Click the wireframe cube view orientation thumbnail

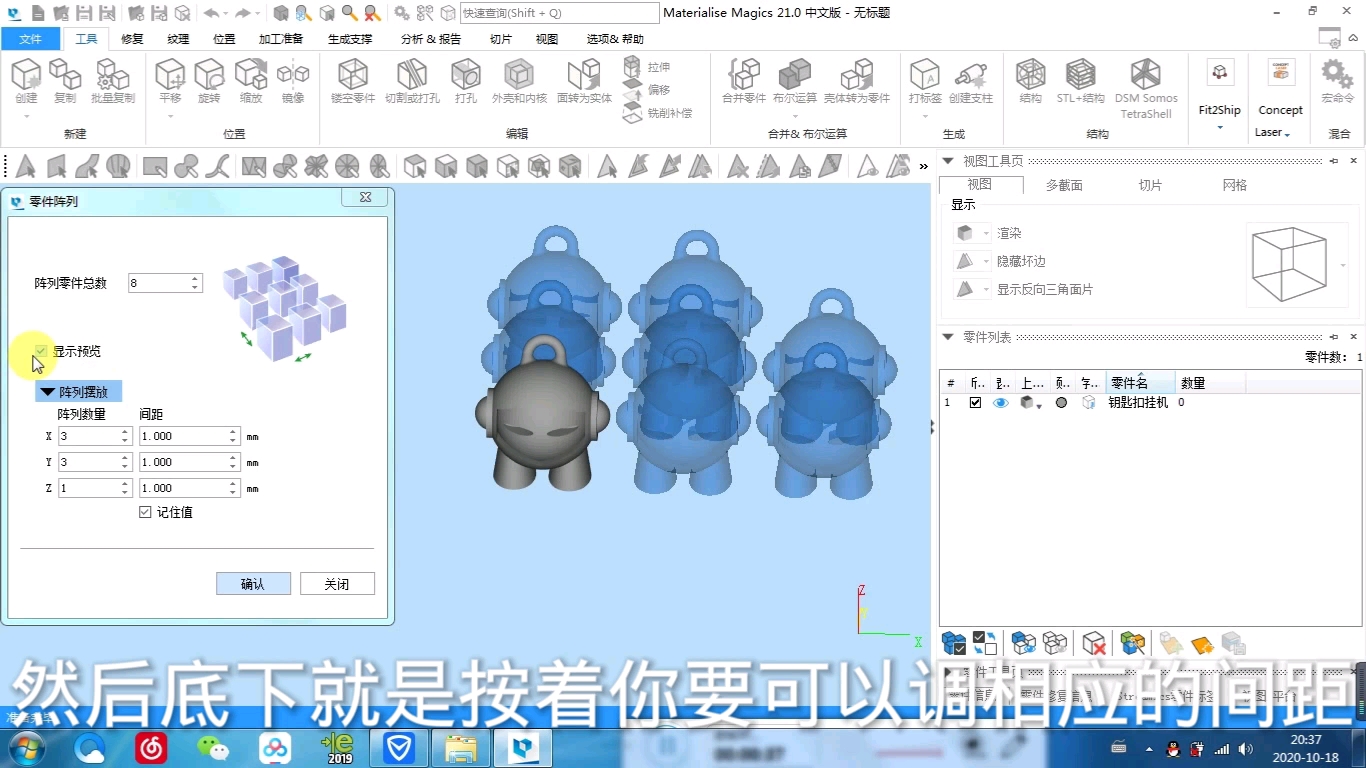[x=1289, y=264]
